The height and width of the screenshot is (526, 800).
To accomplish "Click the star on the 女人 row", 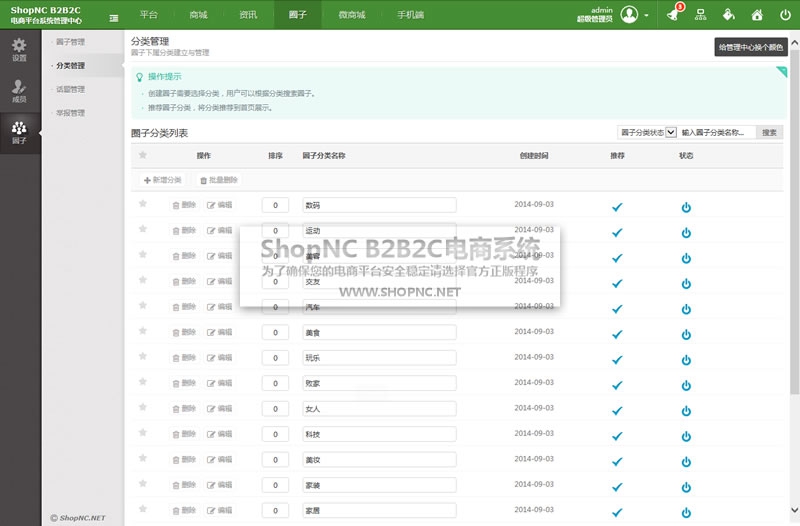I will (143, 408).
